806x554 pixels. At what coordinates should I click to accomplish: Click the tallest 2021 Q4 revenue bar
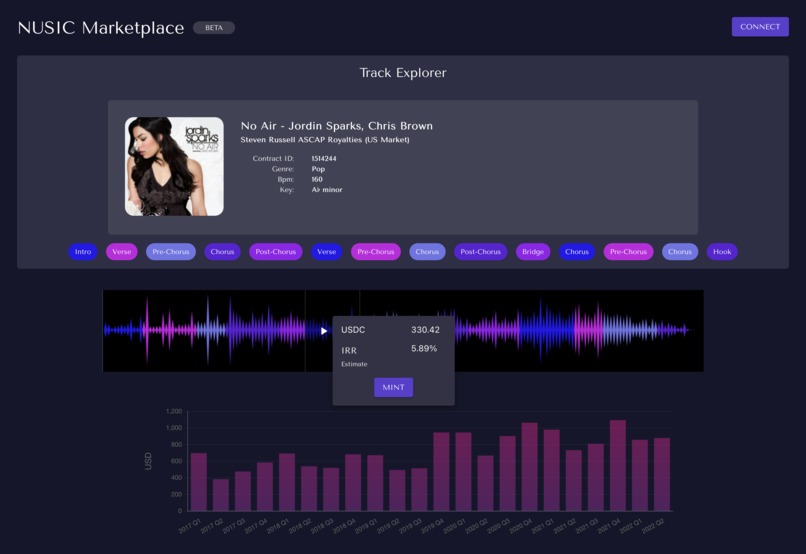(x=618, y=466)
